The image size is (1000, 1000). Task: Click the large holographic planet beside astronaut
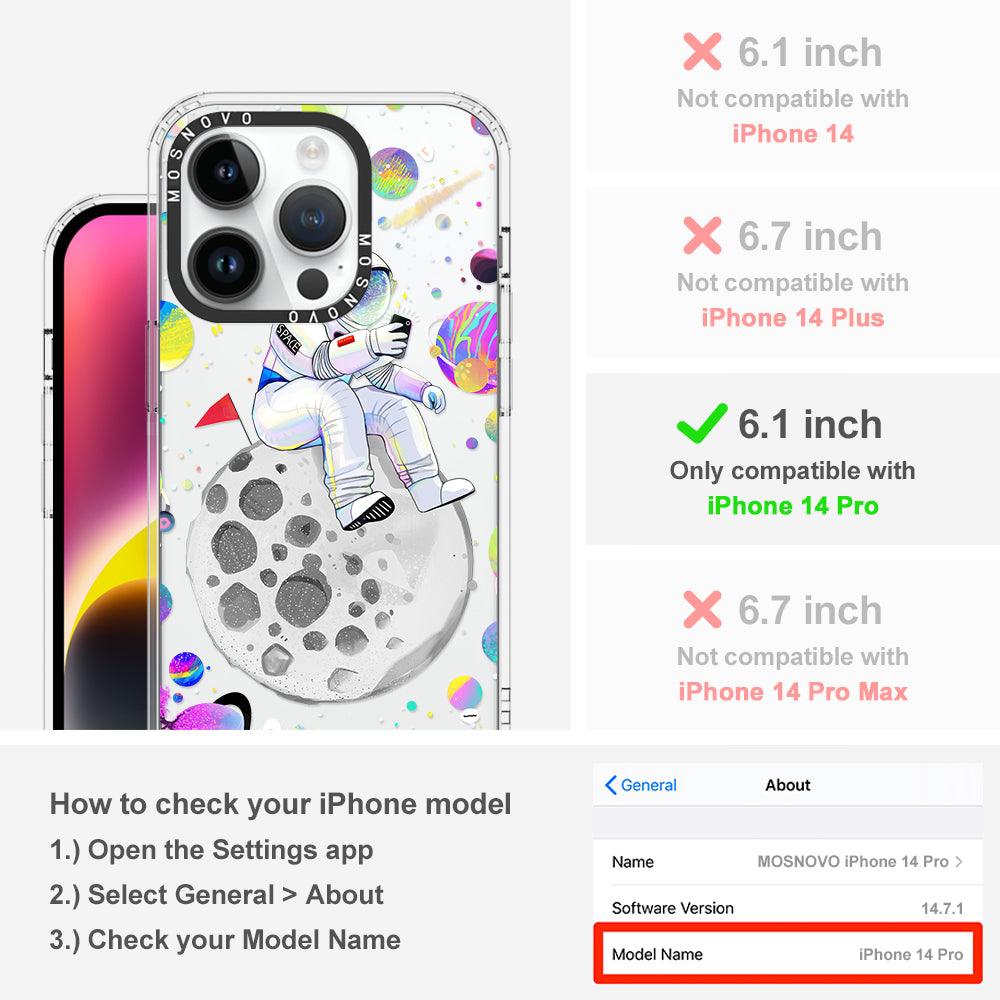pyautogui.click(x=467, y=348)
